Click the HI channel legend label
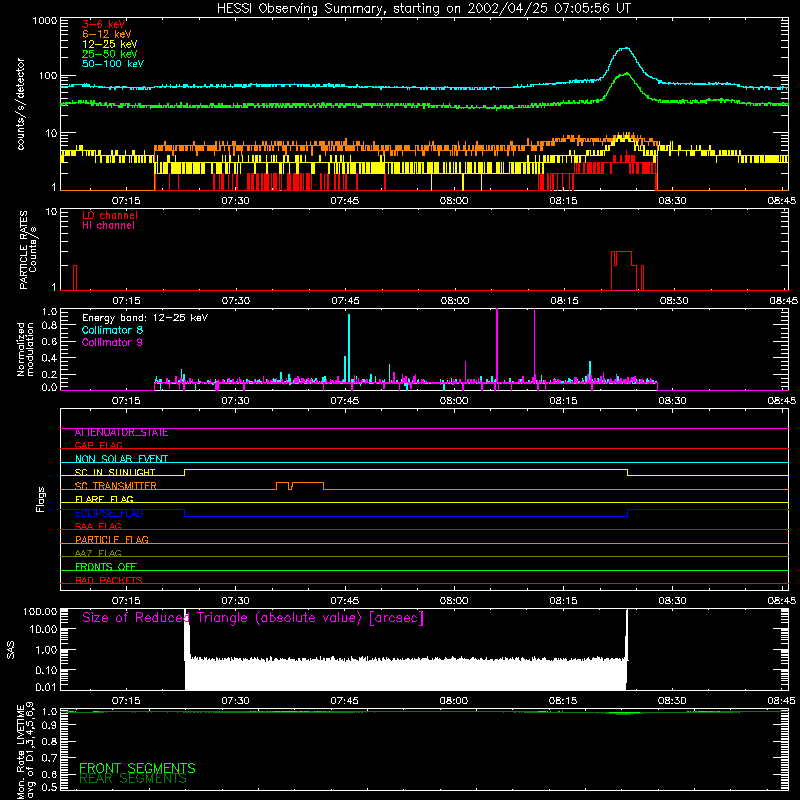 tap(108, 226)
